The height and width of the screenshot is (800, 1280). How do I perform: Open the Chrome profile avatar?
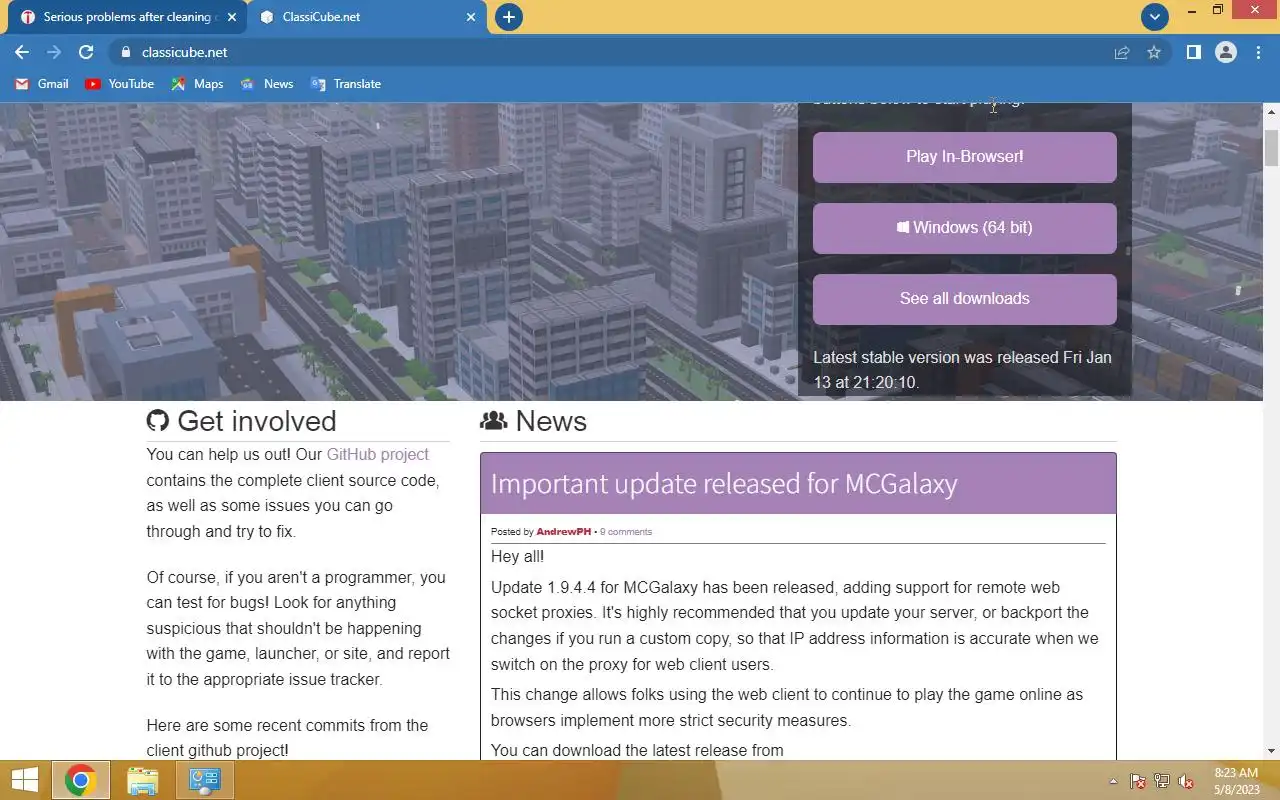1226,52
